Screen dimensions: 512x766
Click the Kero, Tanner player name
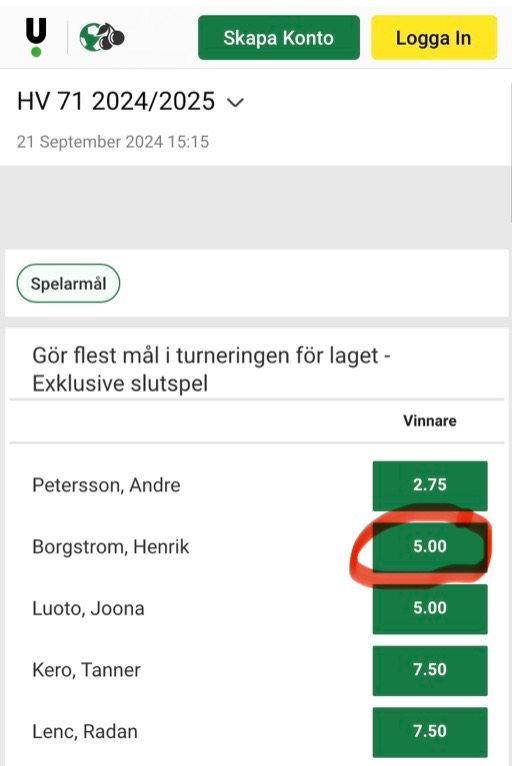coord(86,670)
